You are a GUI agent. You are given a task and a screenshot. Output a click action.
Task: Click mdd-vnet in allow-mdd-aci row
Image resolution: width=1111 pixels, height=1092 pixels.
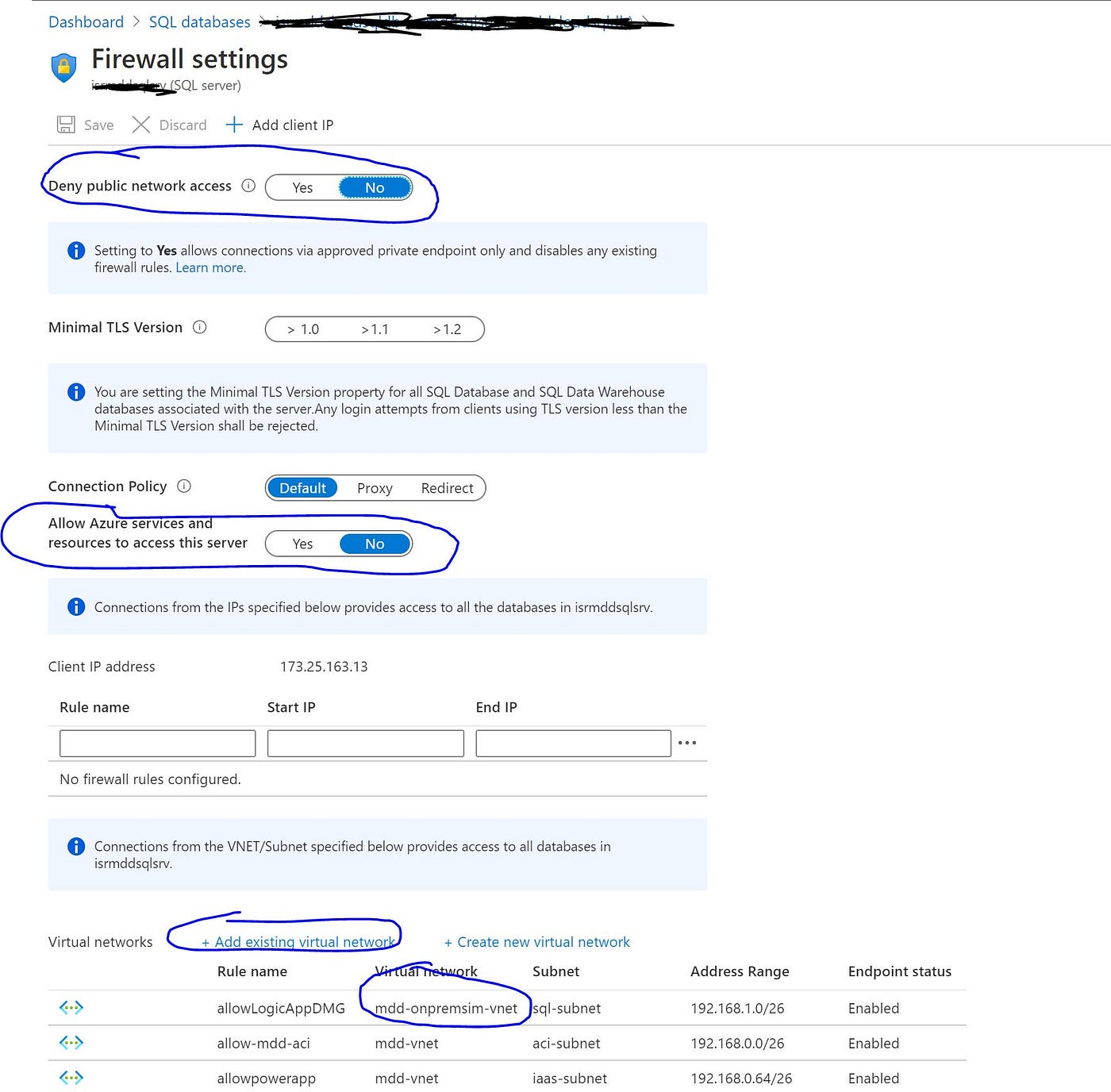(406, 1043)
